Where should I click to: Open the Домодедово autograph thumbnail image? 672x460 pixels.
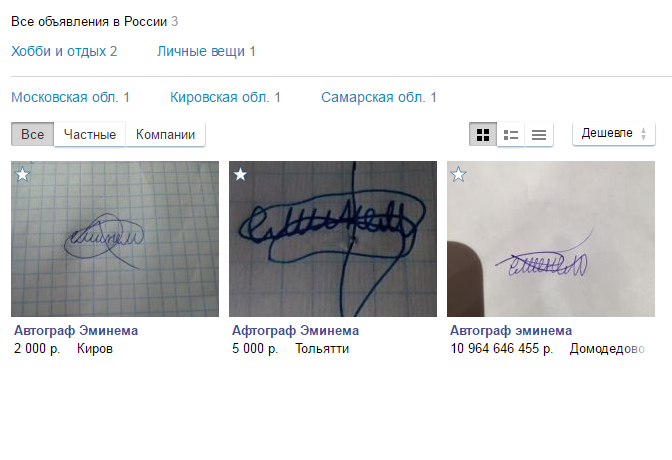click(551, 239)
